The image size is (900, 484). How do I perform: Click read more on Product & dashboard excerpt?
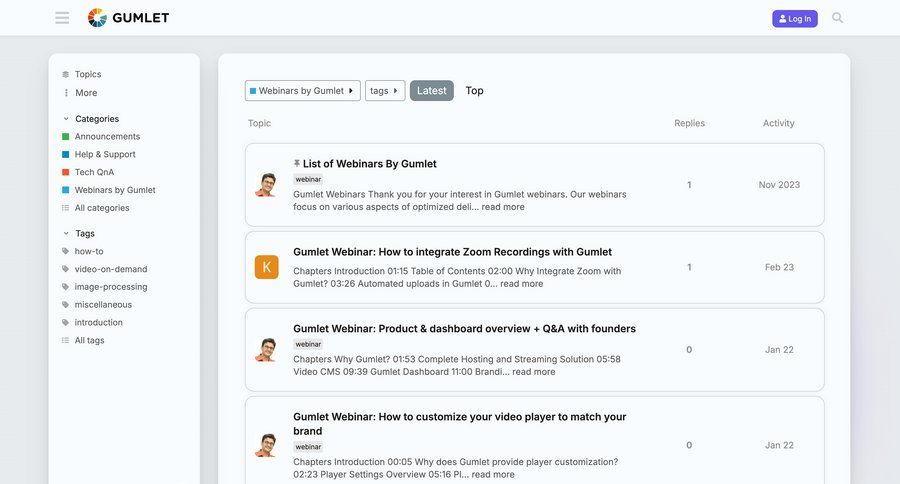pos(533,371)
